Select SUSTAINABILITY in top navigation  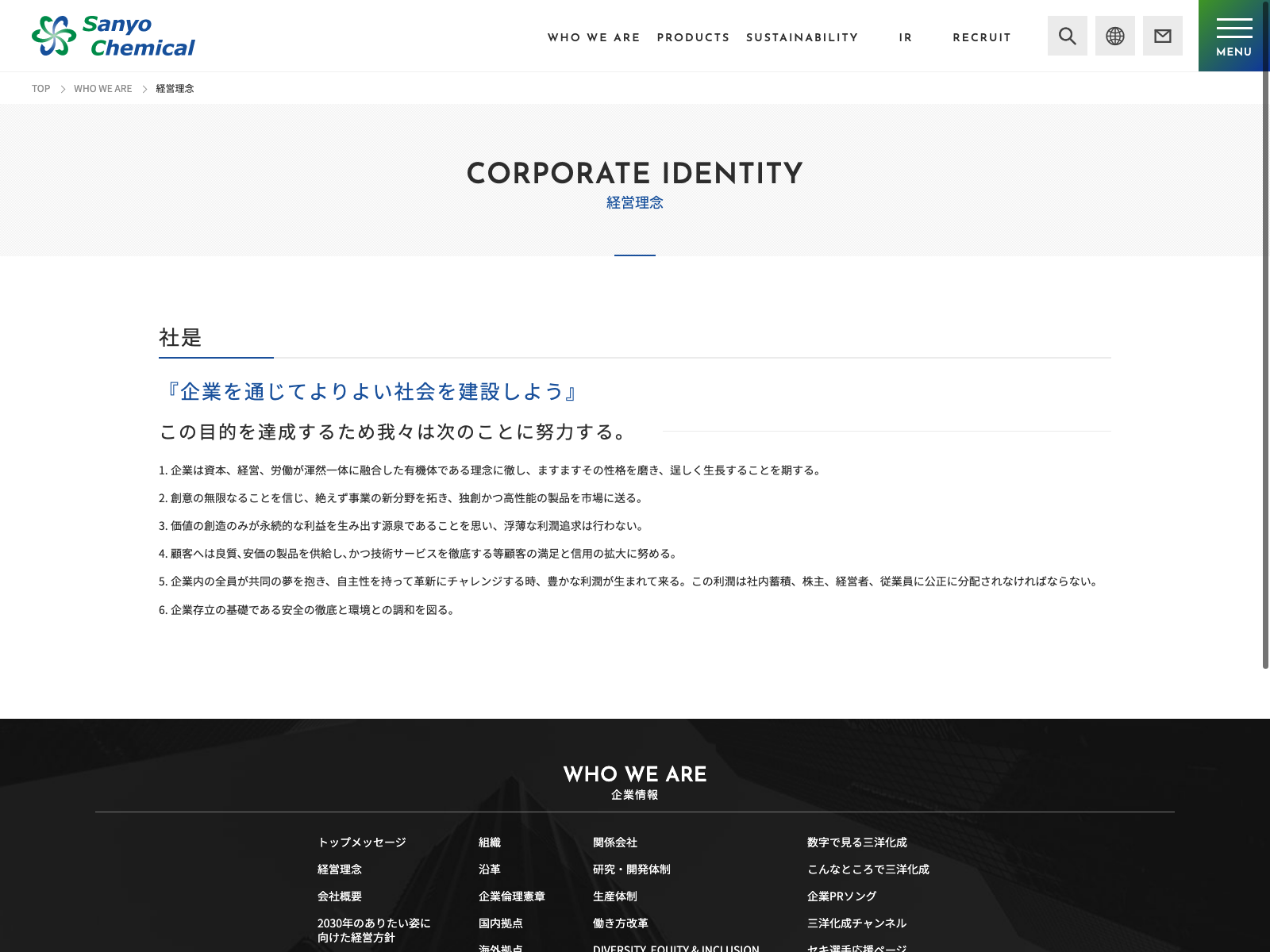[x=802, y=37]
